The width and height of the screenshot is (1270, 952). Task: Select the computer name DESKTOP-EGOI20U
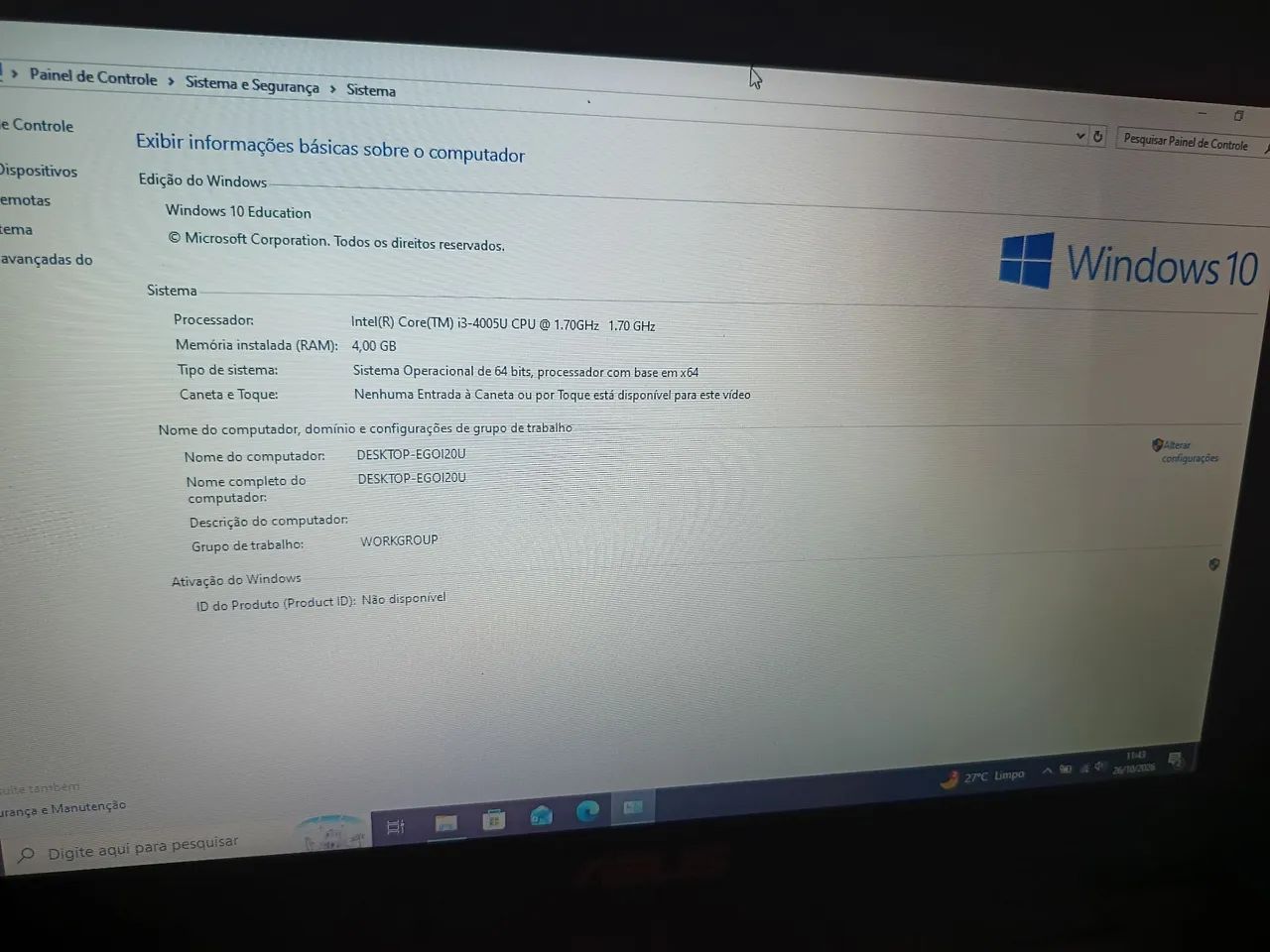pos(411,454)
